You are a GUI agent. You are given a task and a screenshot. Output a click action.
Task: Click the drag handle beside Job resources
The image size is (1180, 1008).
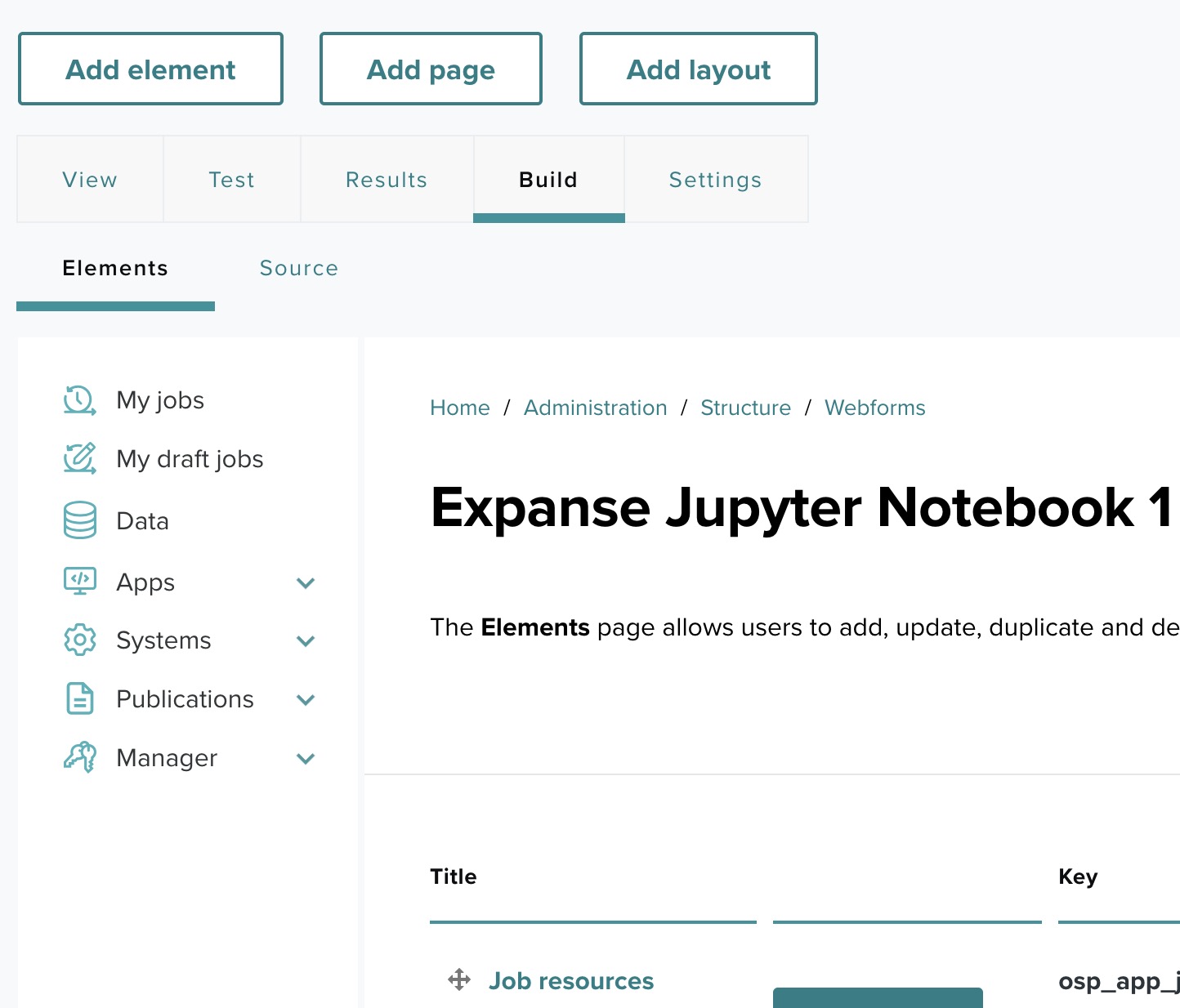(459, 979)
